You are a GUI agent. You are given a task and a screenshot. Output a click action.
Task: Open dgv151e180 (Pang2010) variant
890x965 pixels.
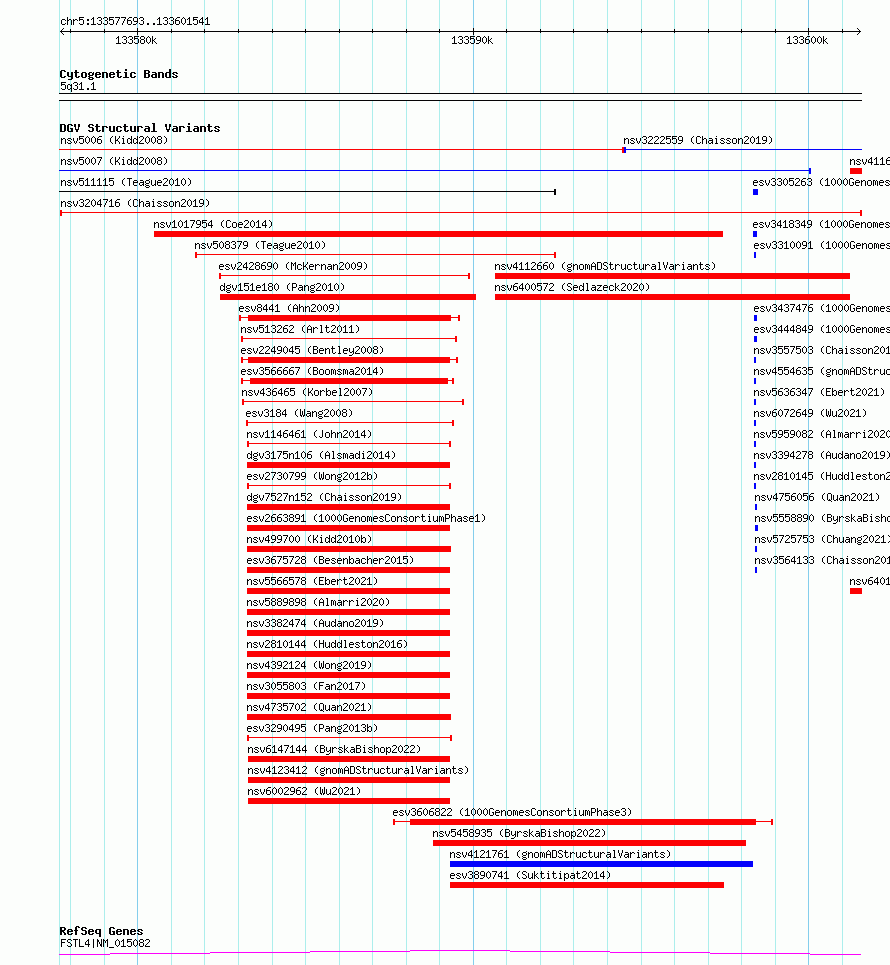tap(282, 287)
